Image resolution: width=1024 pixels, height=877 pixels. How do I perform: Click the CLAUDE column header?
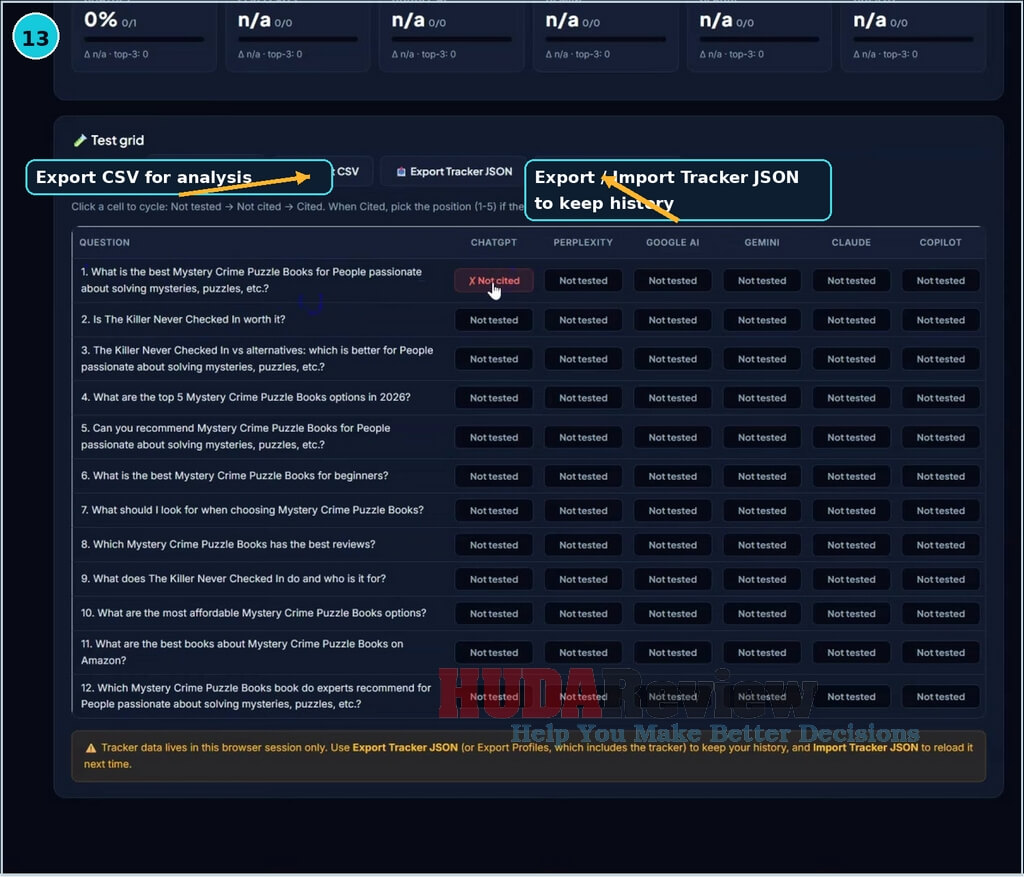tap(852, 242)
